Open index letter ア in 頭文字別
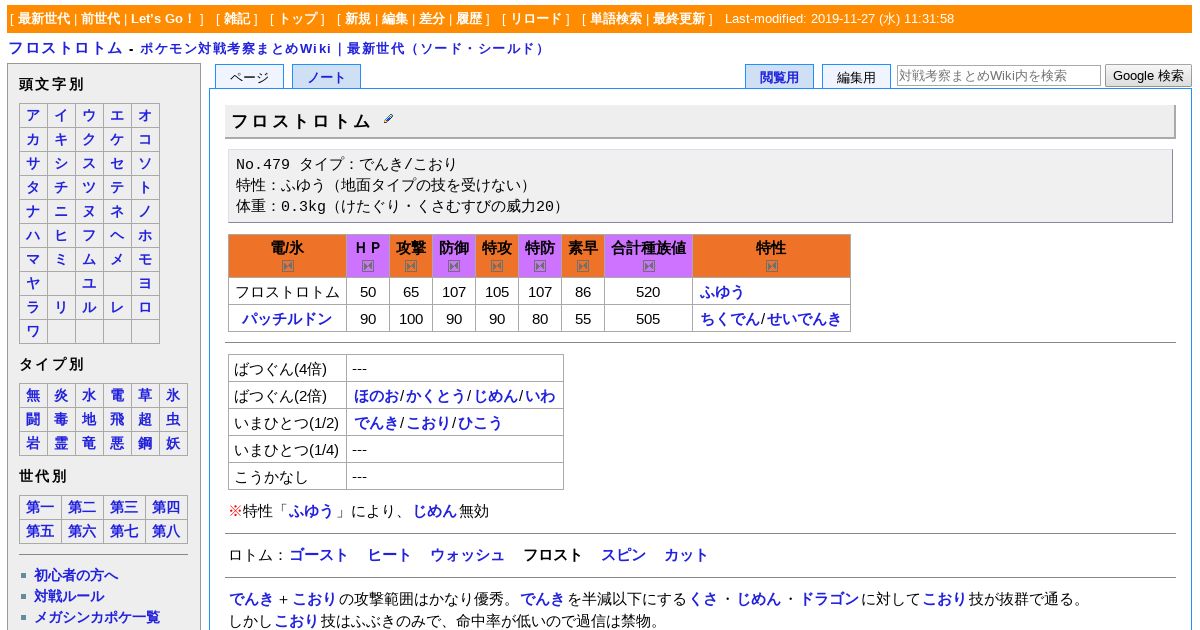The width and height of the screenshot is (1200, 630). [33, 115]
